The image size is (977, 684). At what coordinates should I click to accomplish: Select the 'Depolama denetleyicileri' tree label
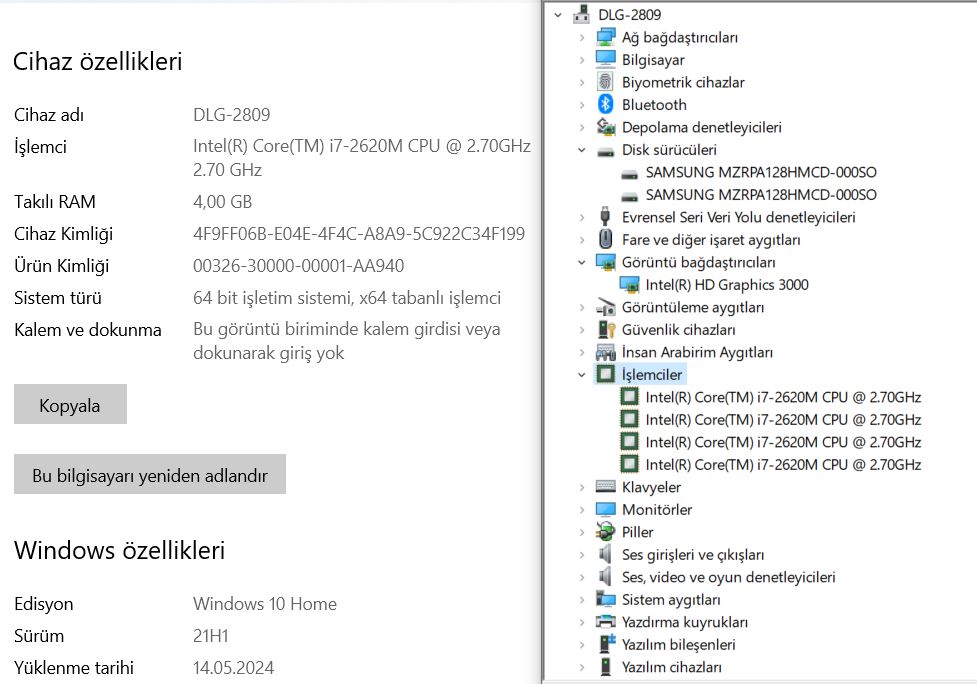tap(702, 127)
